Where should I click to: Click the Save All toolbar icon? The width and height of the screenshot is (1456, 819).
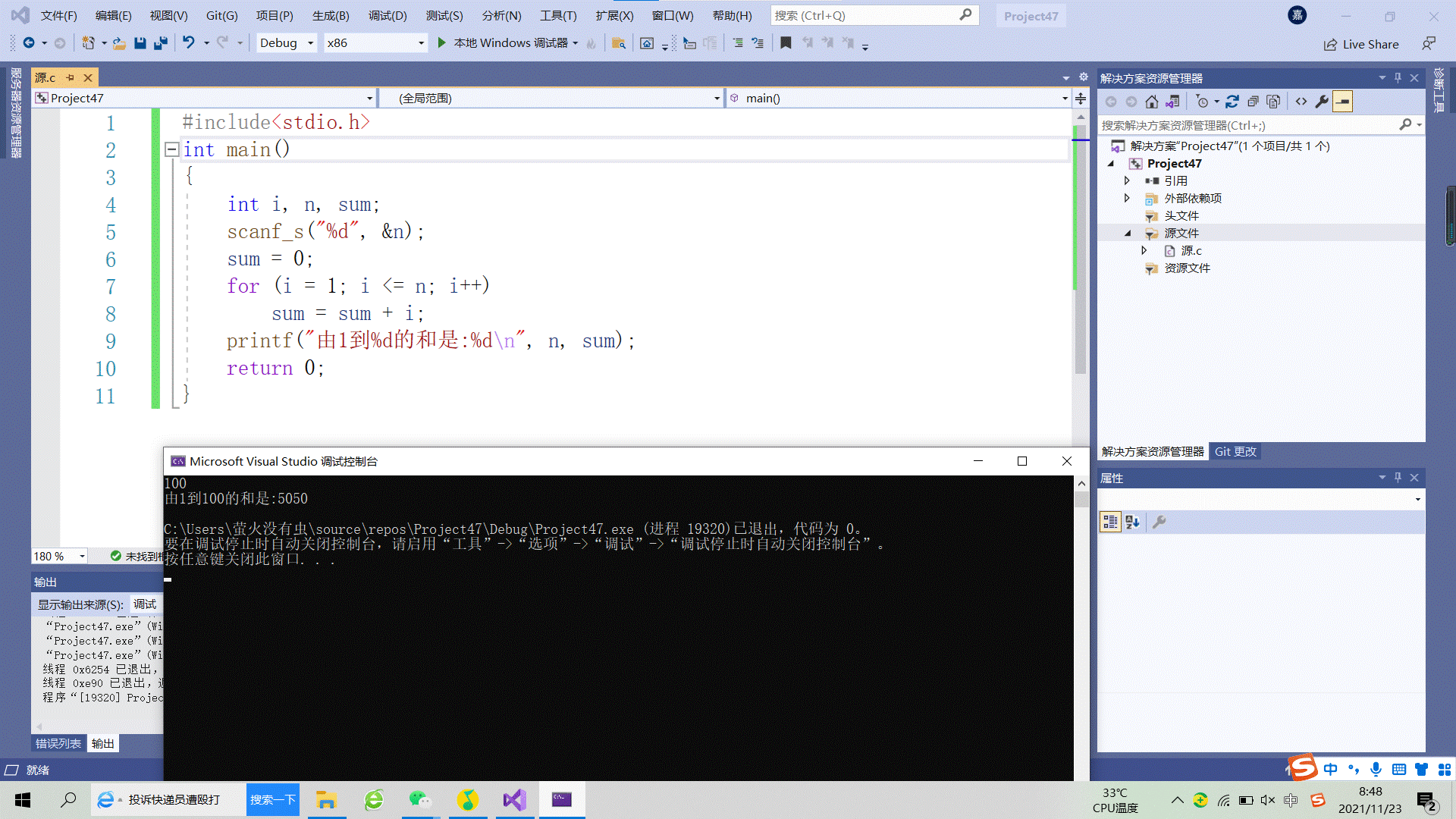(160, 43)
